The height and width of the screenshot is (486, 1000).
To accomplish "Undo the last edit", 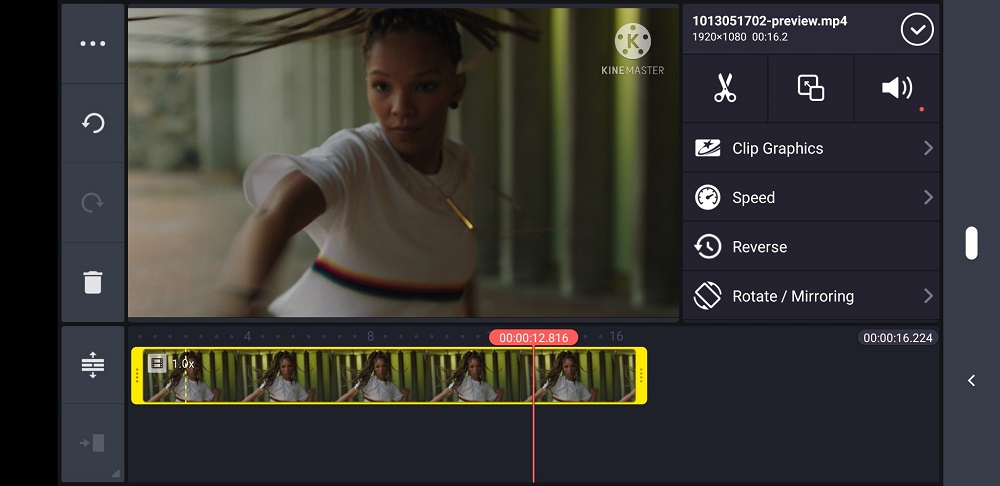I will 92,123.
